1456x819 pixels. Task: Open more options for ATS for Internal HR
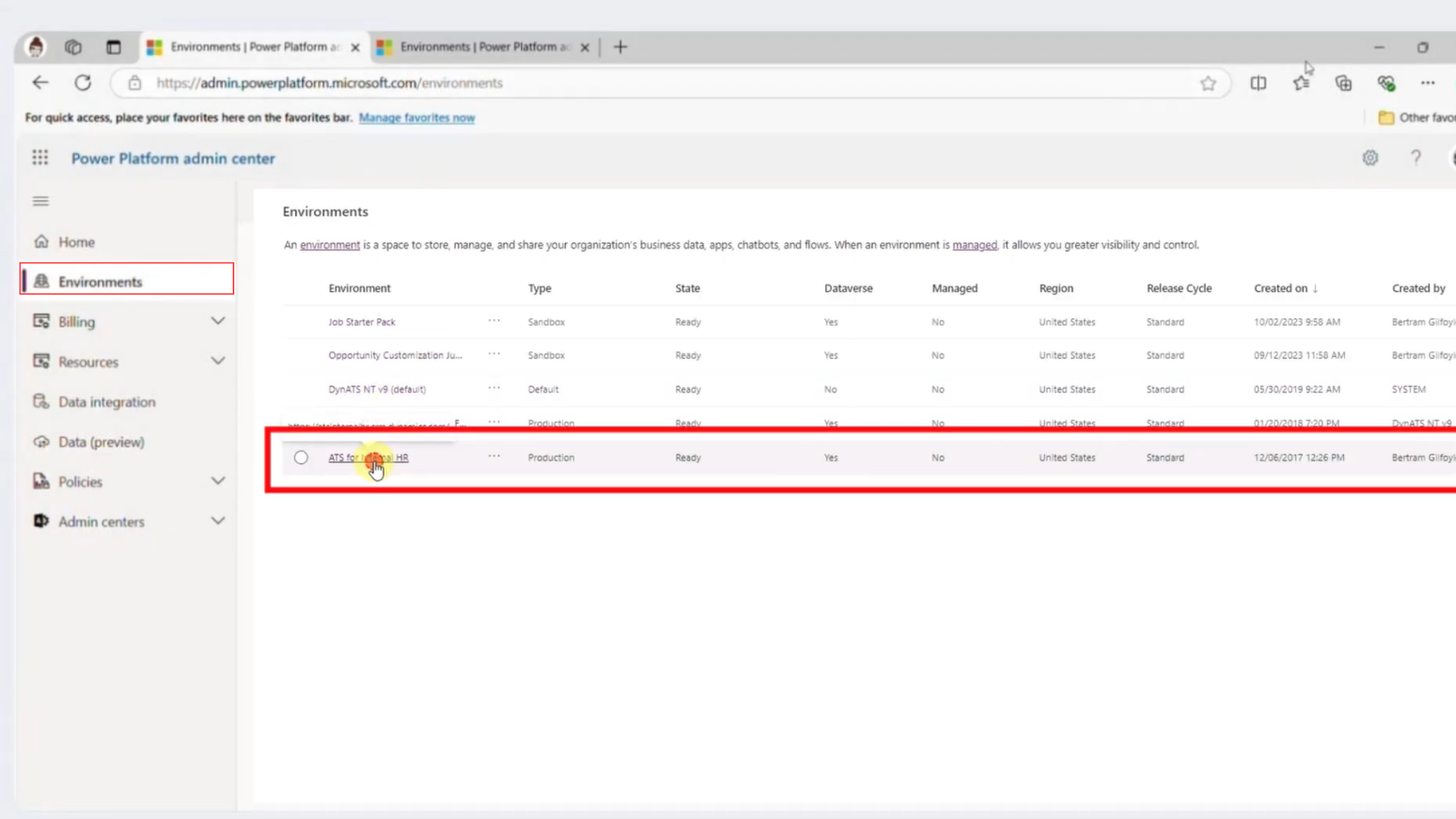[x=494, y=456]
